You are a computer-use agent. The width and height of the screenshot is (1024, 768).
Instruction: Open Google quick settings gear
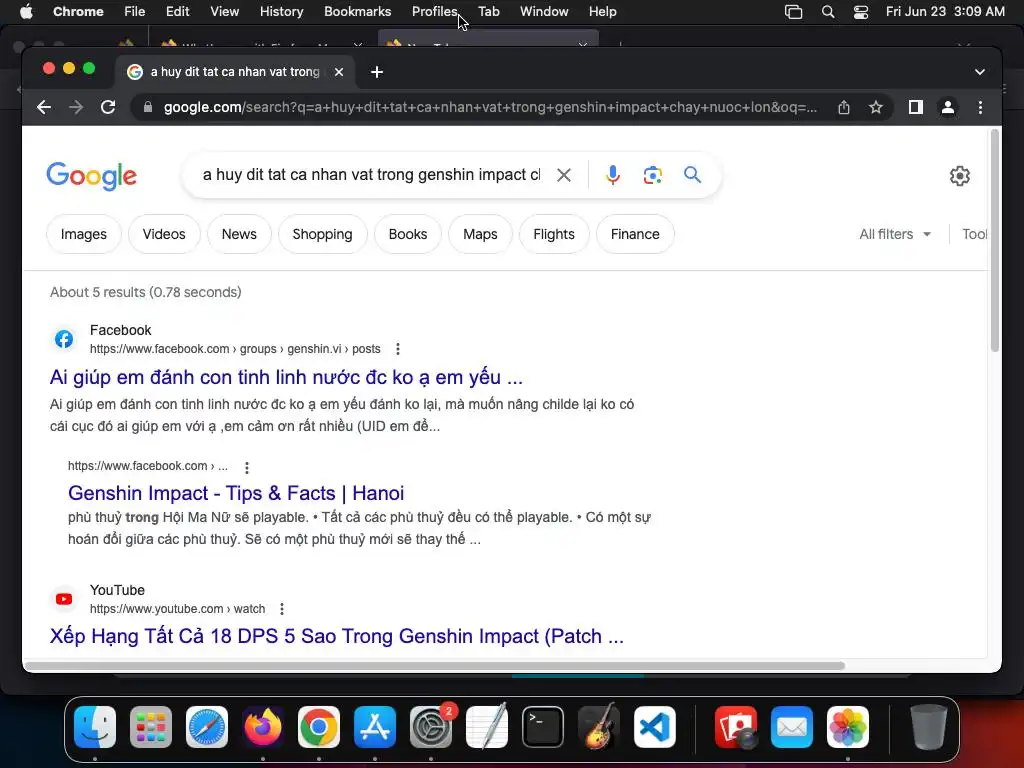click(959, 176)
